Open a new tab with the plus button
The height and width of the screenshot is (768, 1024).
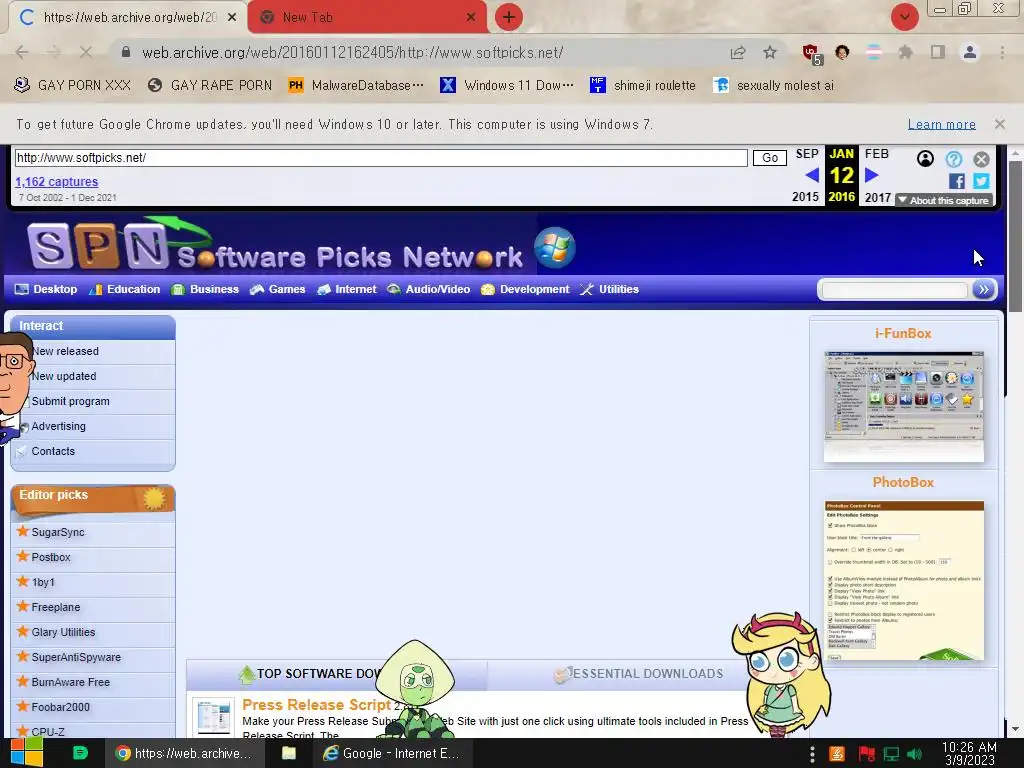pyautogui.click(x=509, y=17)
